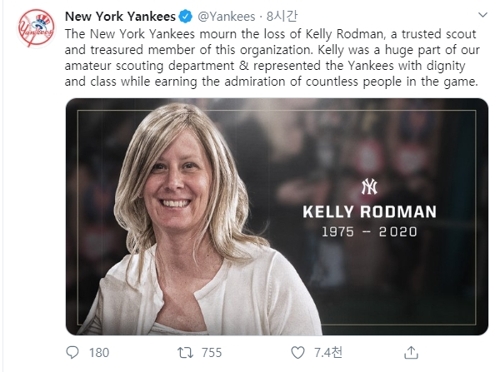The image size is (500, 372).
Task: Click the reply speech bubble icon
Action: pos(72,352)
